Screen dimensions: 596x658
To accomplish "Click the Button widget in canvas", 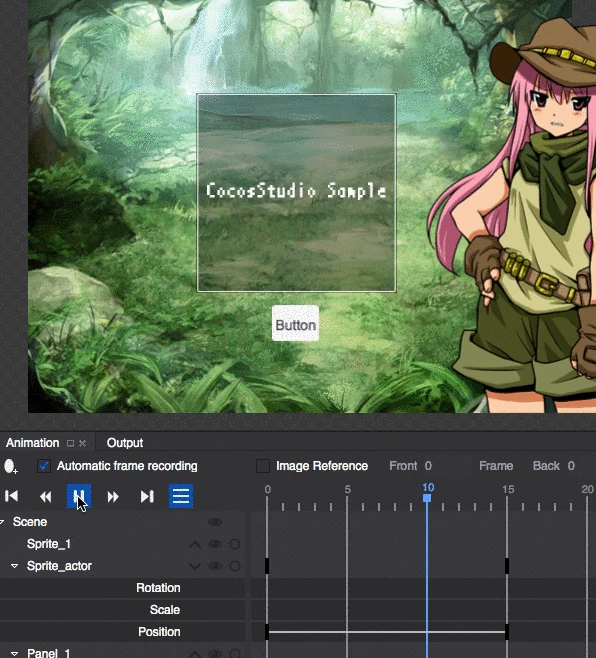I will click(295, 323).
